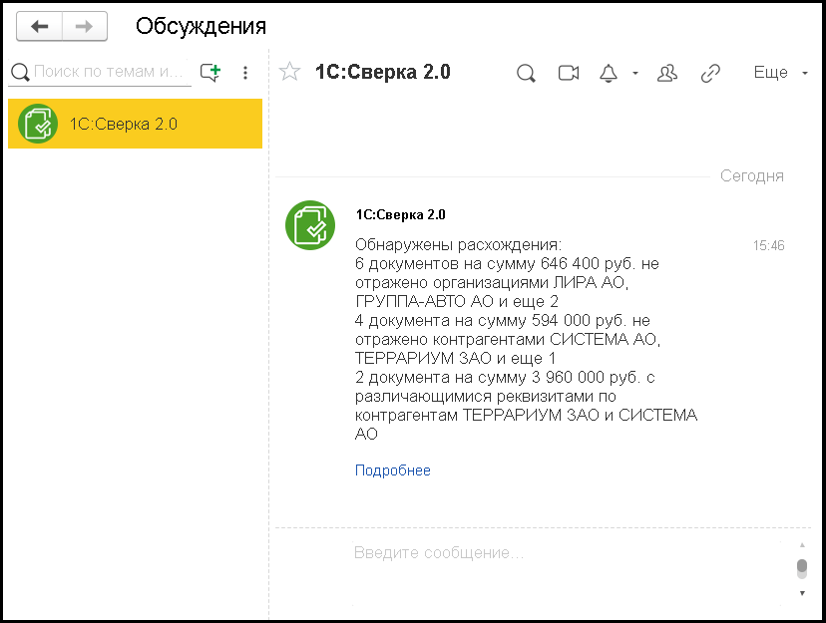Viewport: 826px width, 623px height.
Task: Click the message time 15:46
Action: 769,245
